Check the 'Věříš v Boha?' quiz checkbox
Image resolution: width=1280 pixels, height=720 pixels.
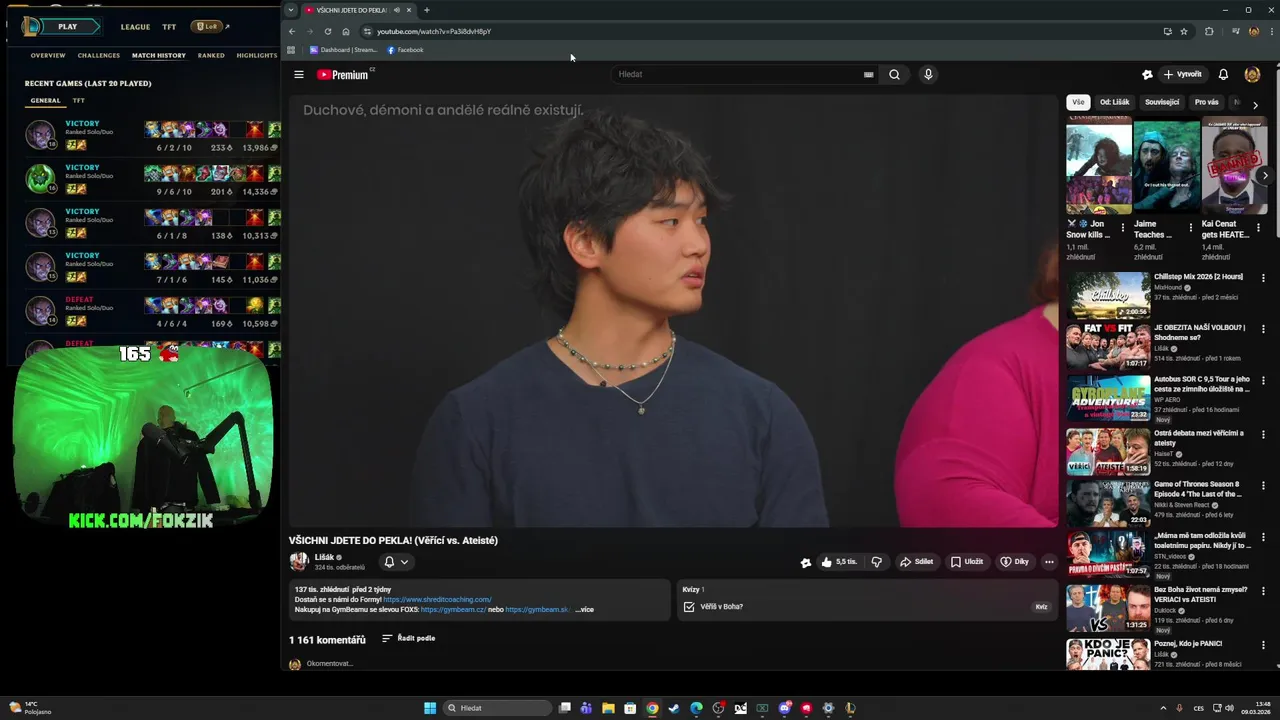689,607
